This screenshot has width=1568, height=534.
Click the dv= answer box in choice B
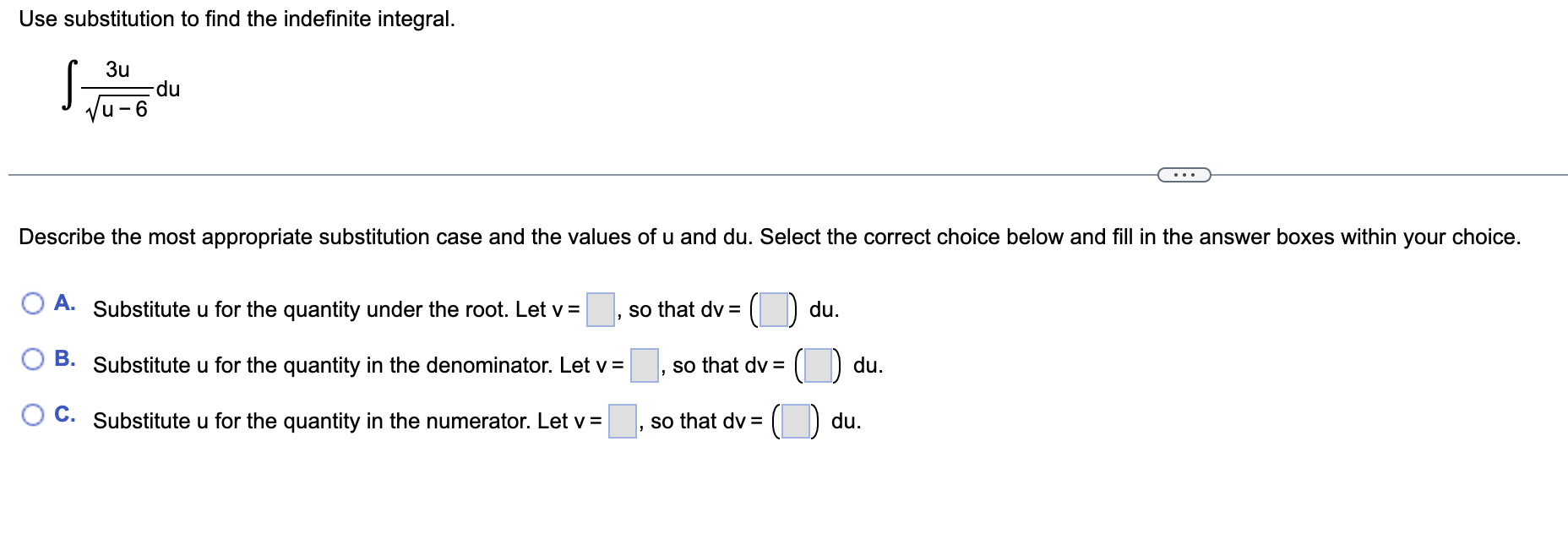pyautogui.click(x=818, y=365)
